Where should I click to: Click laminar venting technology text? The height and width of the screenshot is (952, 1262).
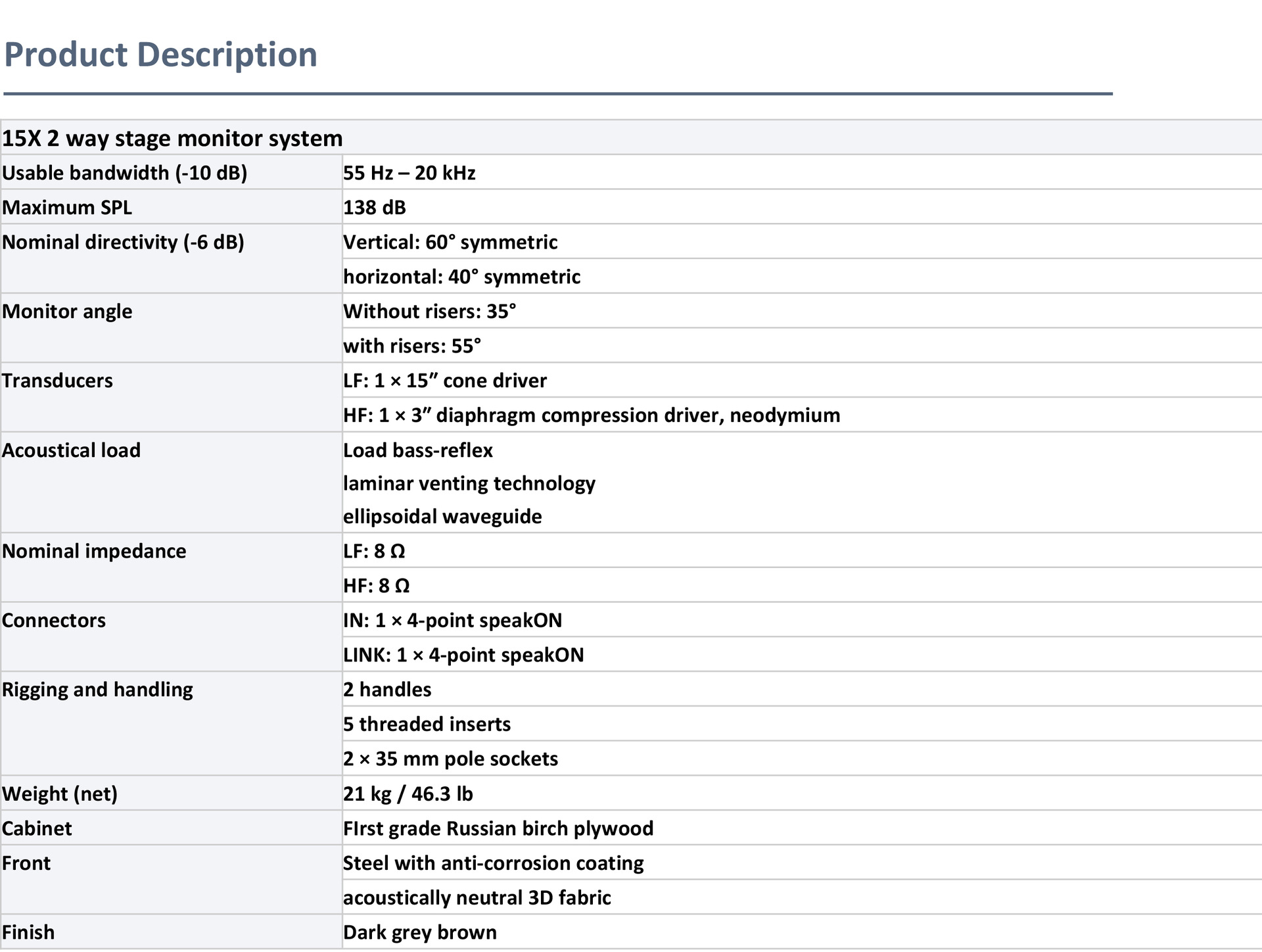(469, 483)
